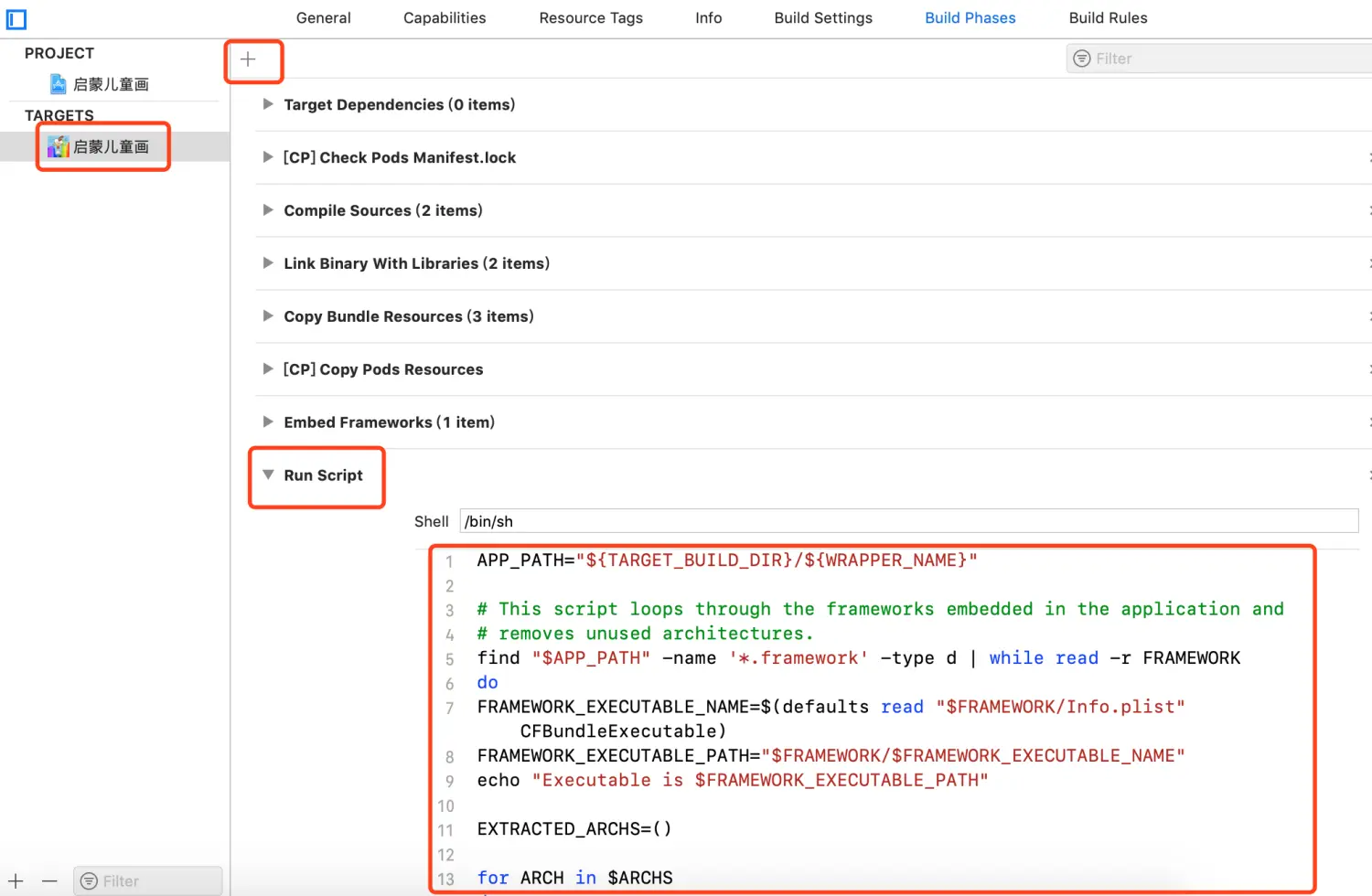This screenshot has width=1372, height=896.
Task: Click the echo "Executable is" line
Action: pos(733,781)
